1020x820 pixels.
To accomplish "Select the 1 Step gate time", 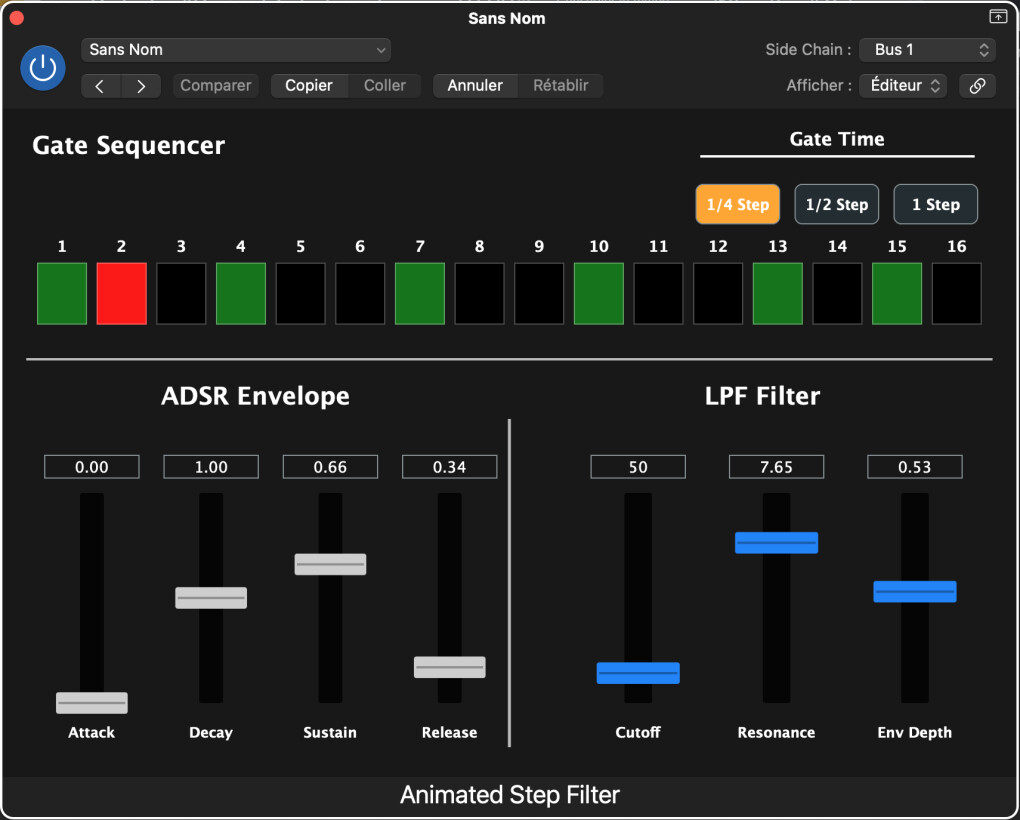I will click(x=935, y=205).
